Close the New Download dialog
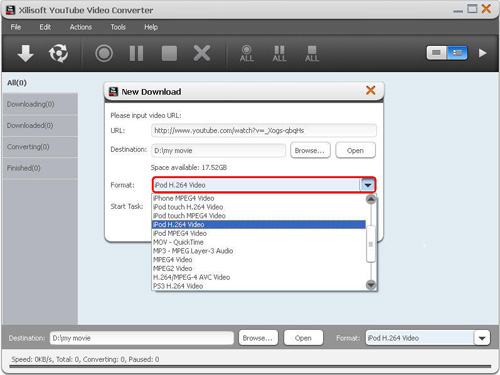The image size is (500, 375). 371,90
